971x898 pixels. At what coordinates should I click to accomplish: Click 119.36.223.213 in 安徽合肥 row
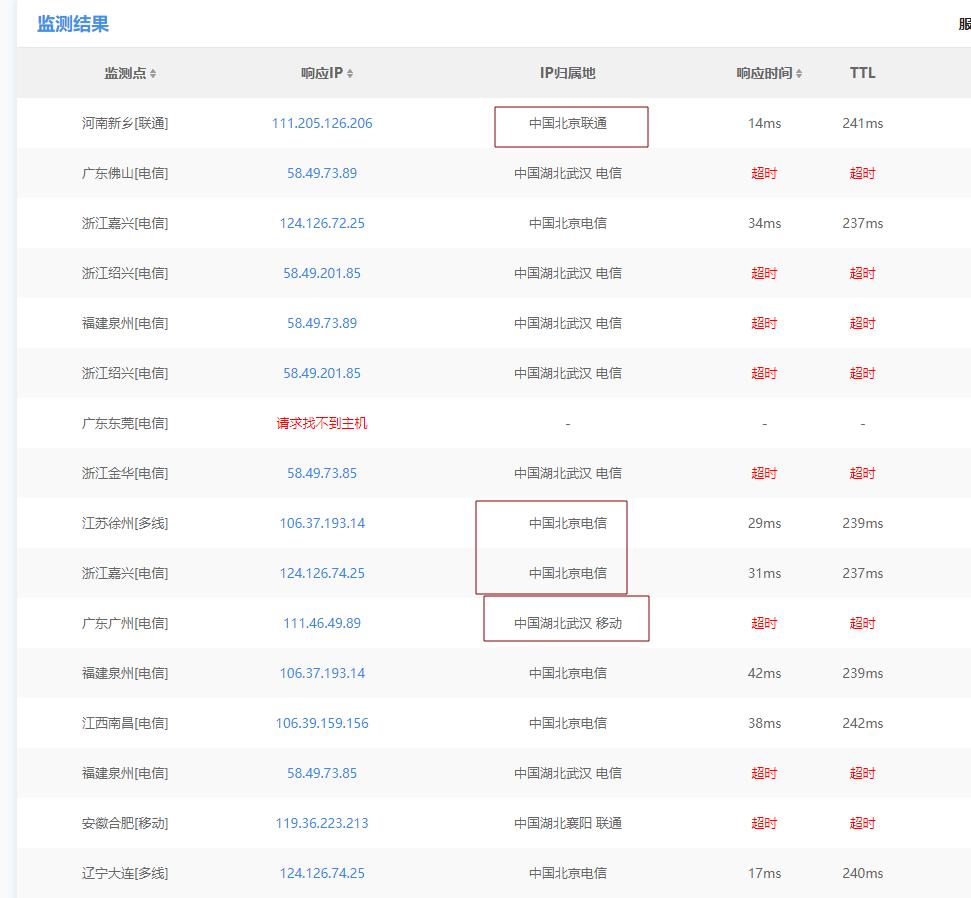(323, 822)
